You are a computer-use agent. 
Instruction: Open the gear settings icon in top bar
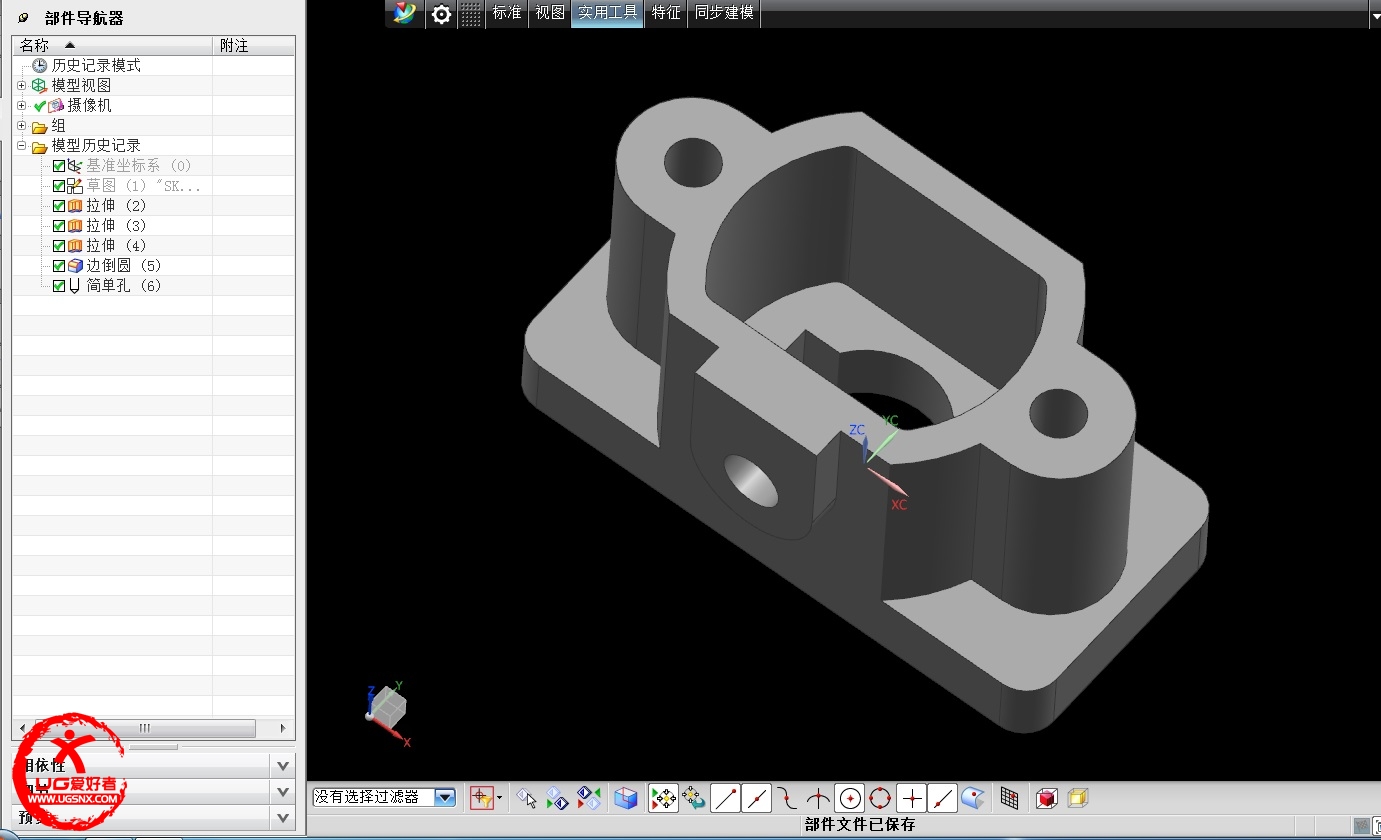click(441, 14)
